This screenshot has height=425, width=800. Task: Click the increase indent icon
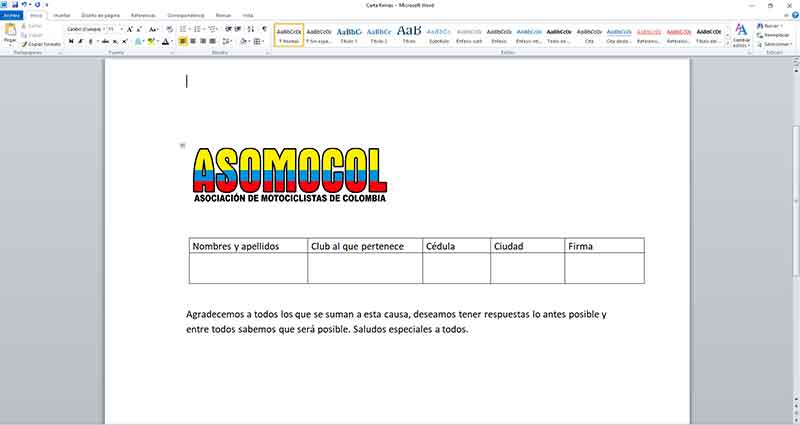(238, 30)
